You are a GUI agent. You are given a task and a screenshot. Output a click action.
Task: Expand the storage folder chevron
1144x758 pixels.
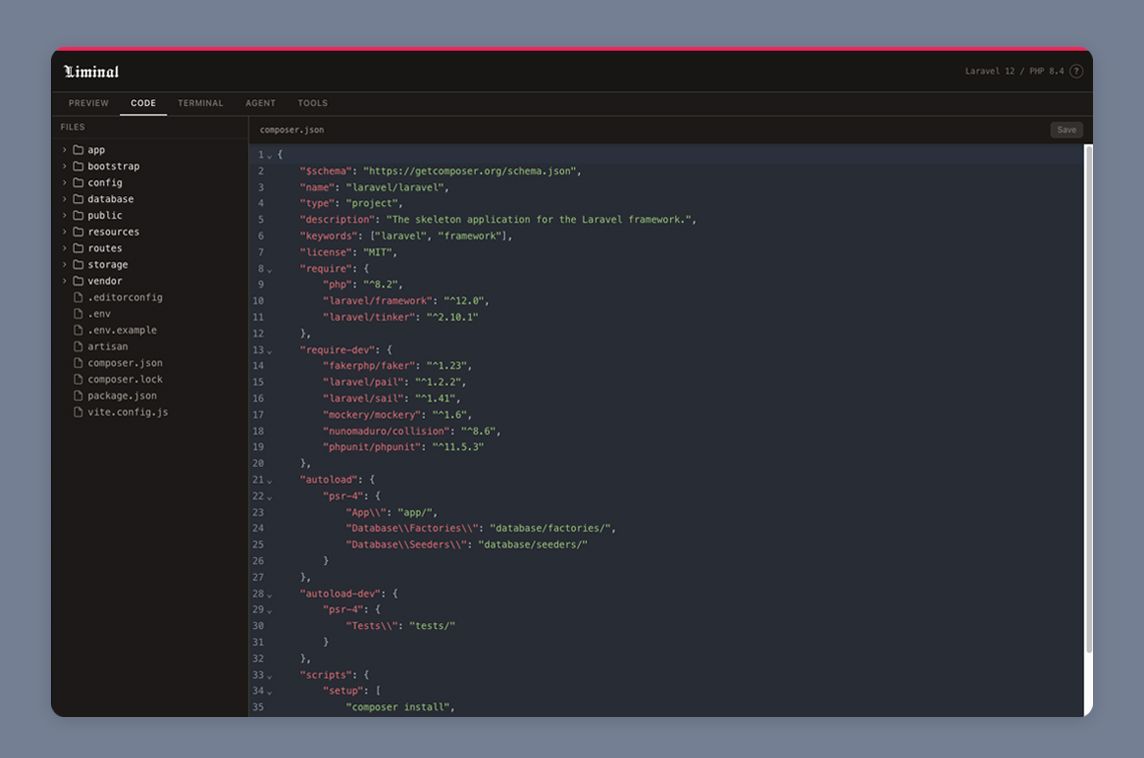(64, 264)
